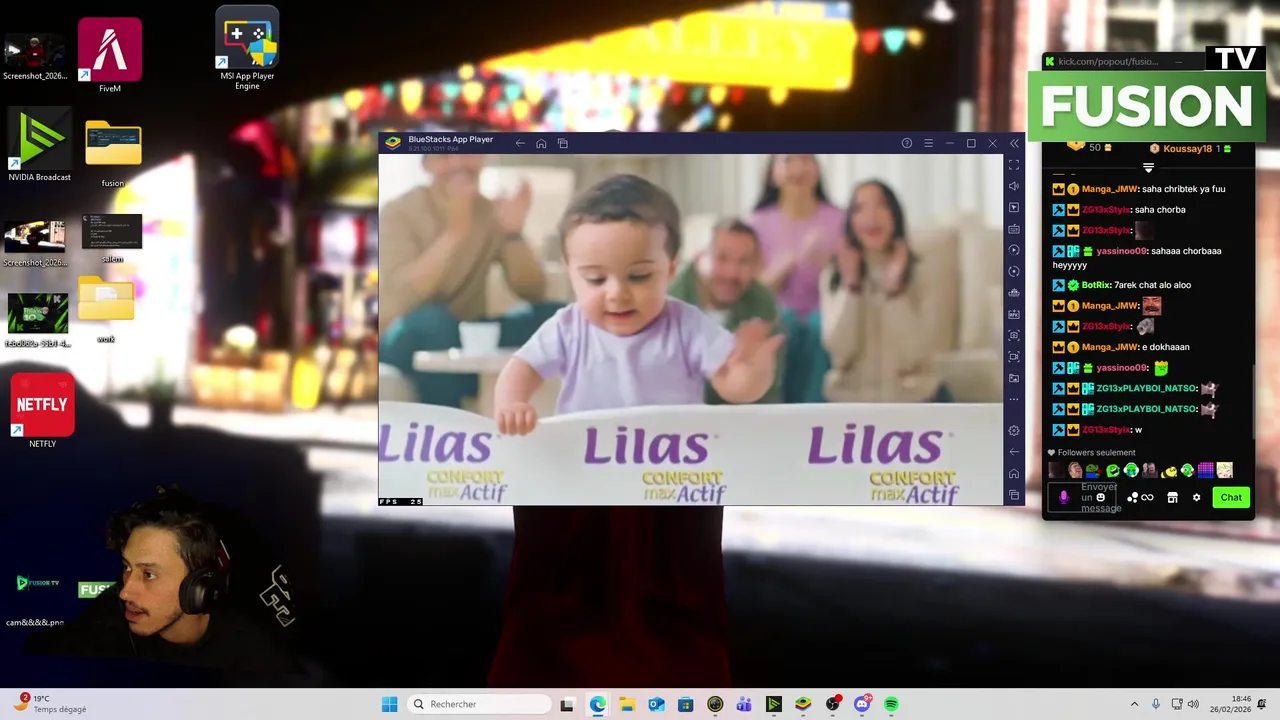
Task: Expand pinned chat collapse arrow
Action: [x=1148, y=168]
